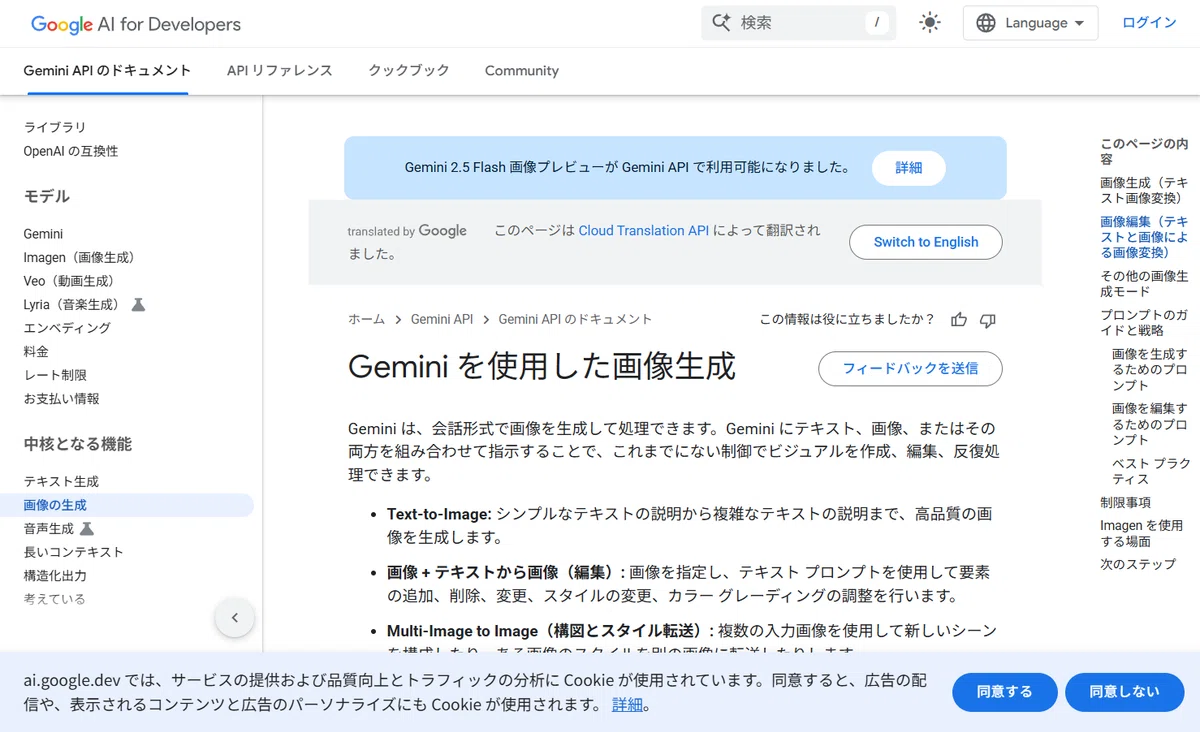1200x732 pixels.
Task: Collapse the sidebar with the chevron button
Action: [235, 617]
